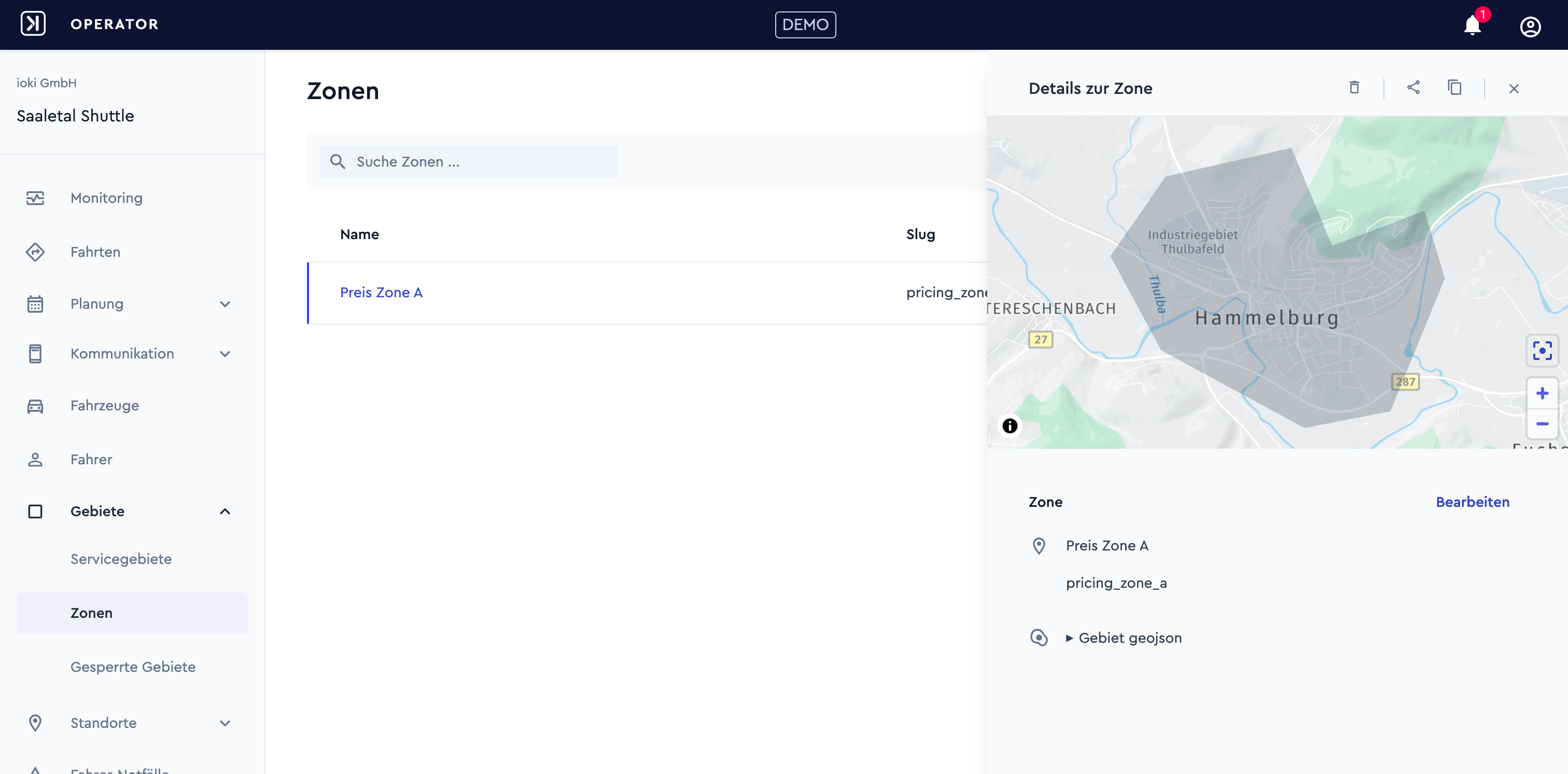Click the DEMO badge in header

[x=805, y=25]
